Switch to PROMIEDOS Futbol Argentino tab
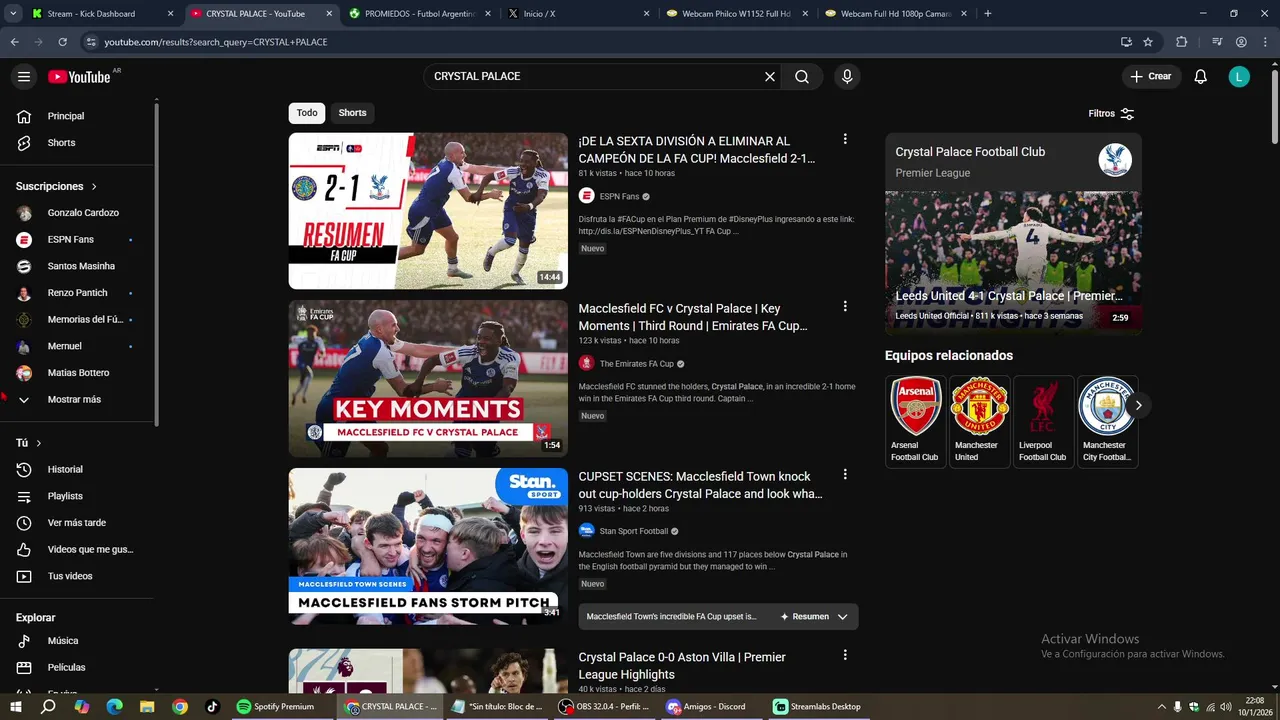Screen dimensions: 1280x720 click(x=418, y=14)
